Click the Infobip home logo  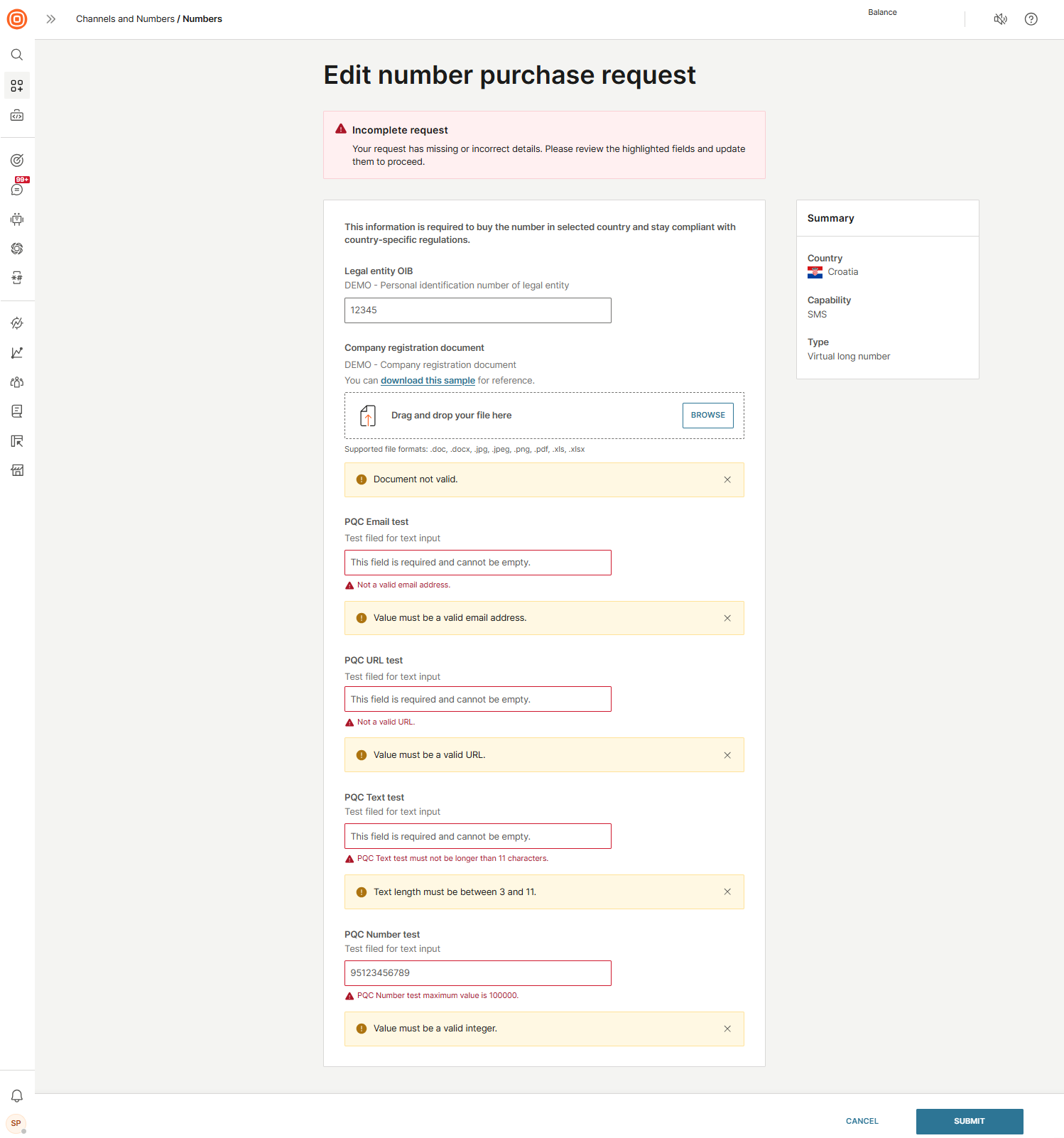click(17, 19)
